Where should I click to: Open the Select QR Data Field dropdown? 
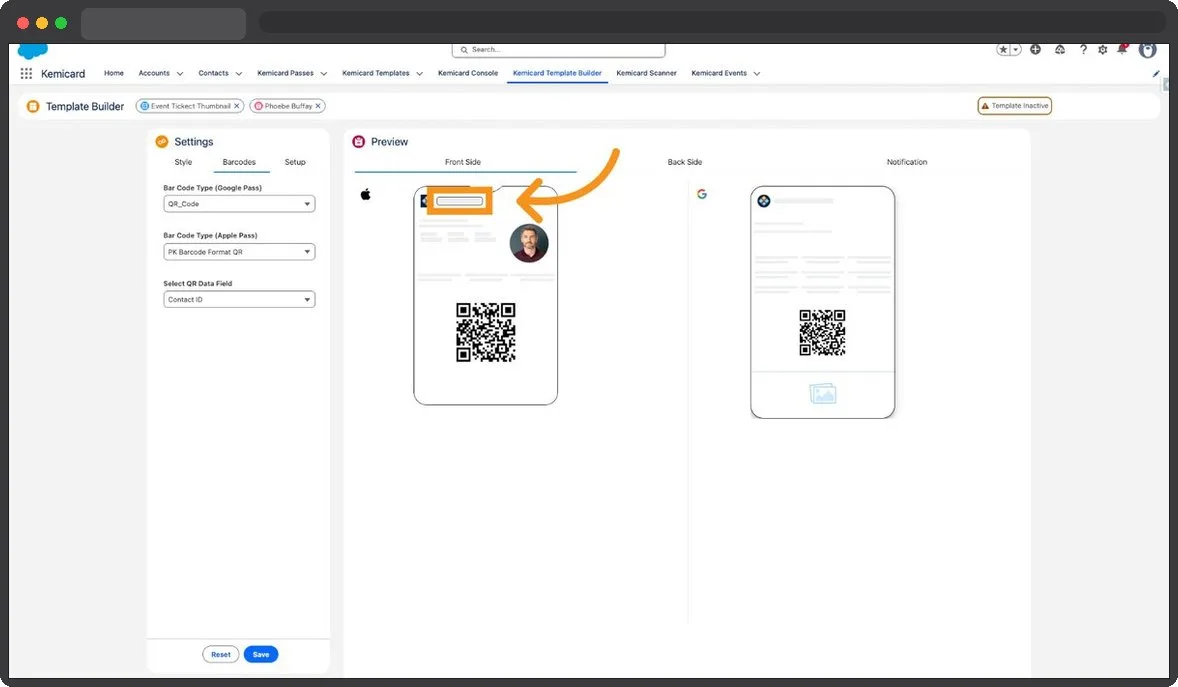point(239,299)
